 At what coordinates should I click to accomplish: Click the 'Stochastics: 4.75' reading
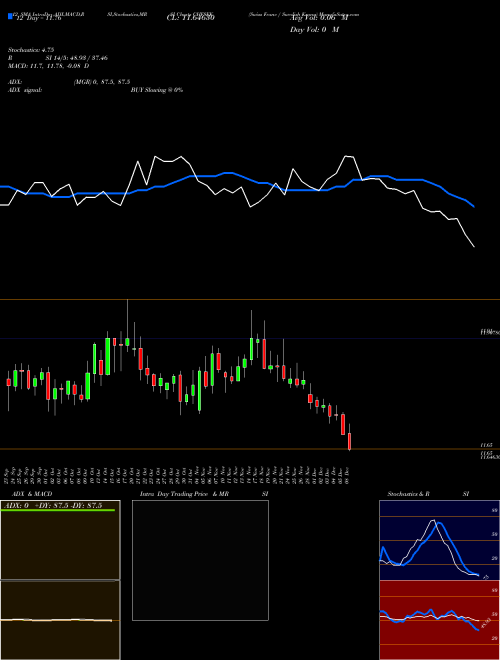pos(31,50)
